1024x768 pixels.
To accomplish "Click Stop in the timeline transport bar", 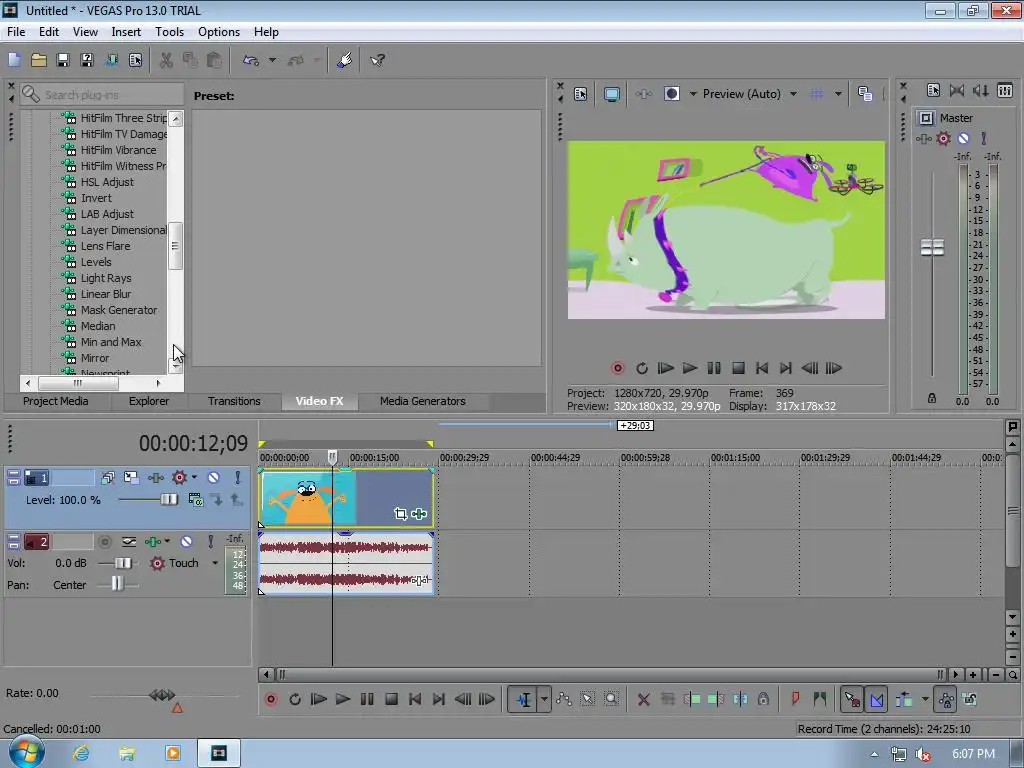I will pyautogui.click(x=391, y=699).
